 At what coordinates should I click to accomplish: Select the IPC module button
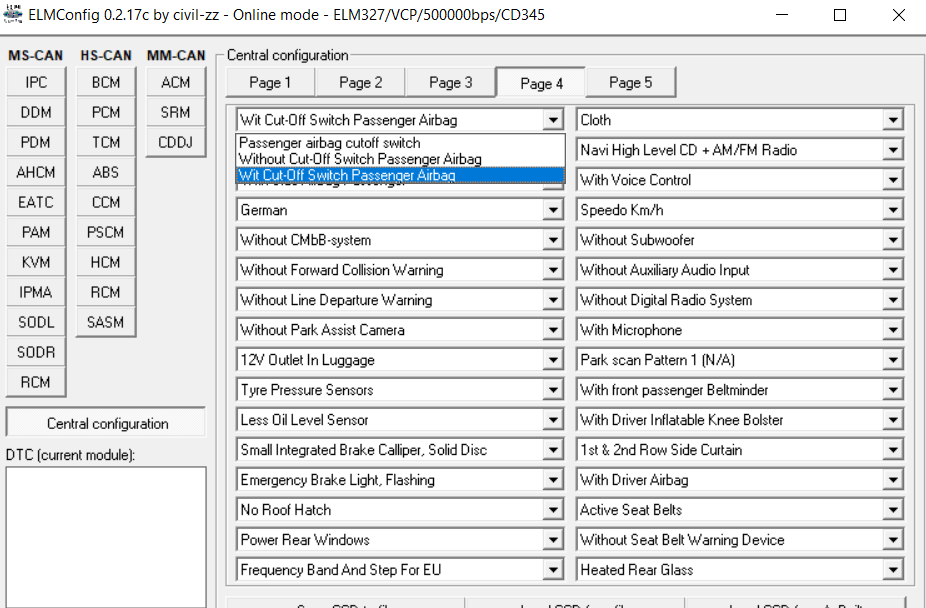click(36, 83)
